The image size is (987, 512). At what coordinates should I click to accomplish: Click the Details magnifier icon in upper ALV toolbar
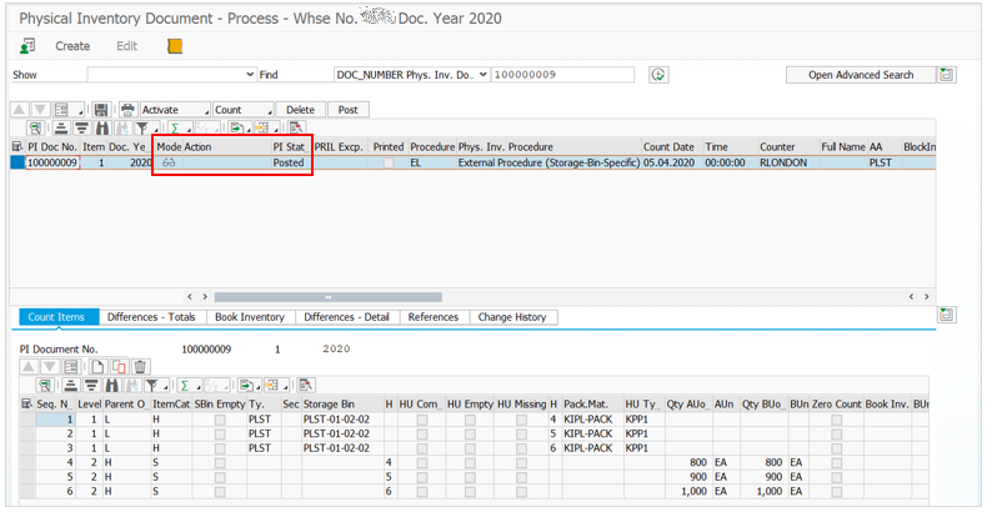pyautogui.click(x=36, y=128)
